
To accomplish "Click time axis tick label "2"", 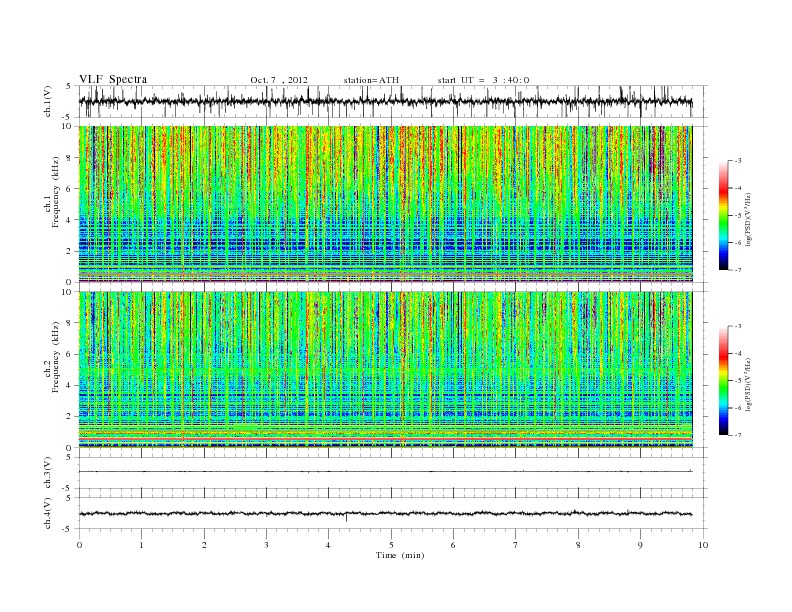I will coord(204,545).
